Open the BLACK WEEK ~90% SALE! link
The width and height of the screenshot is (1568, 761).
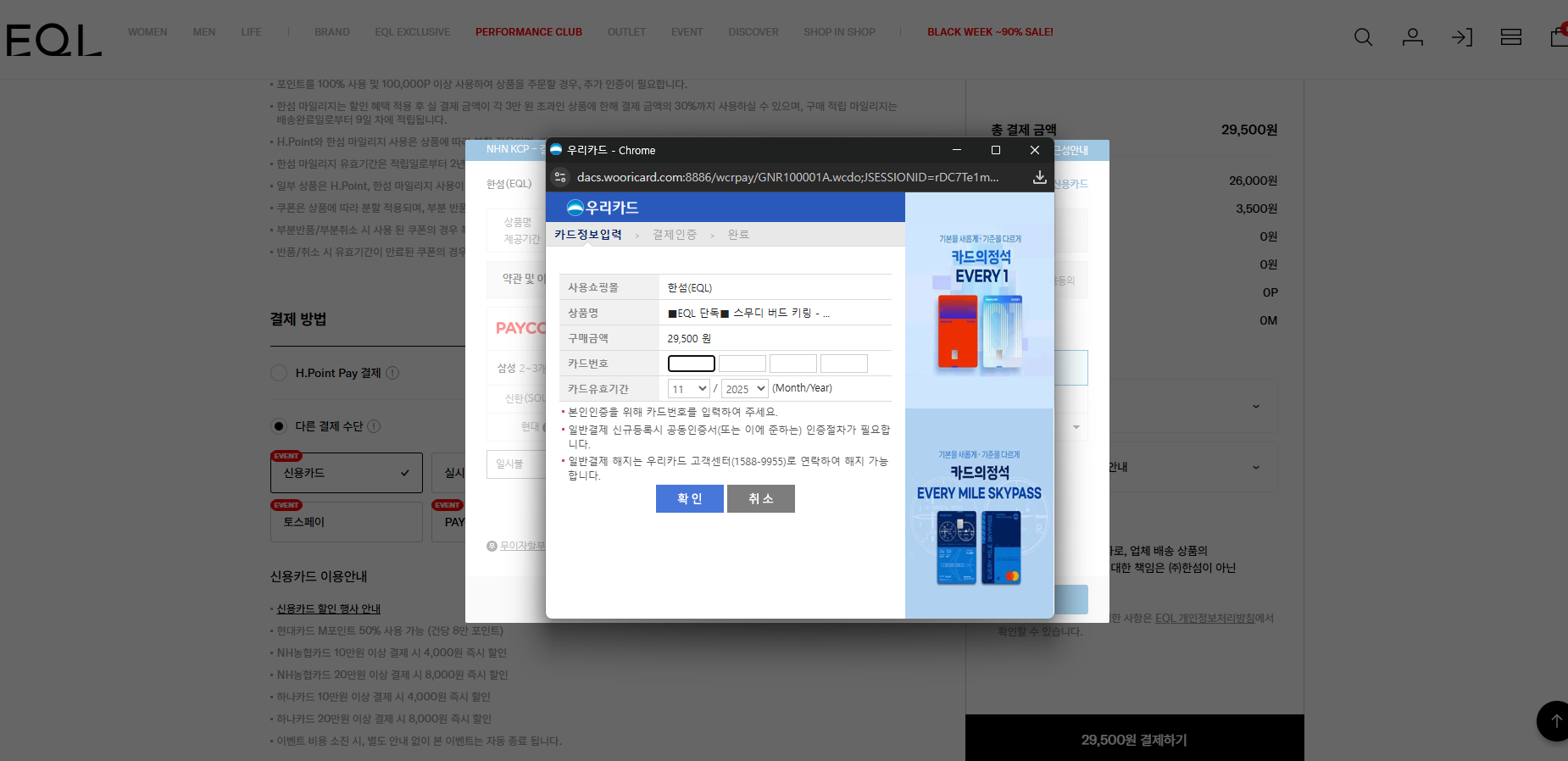990,32
